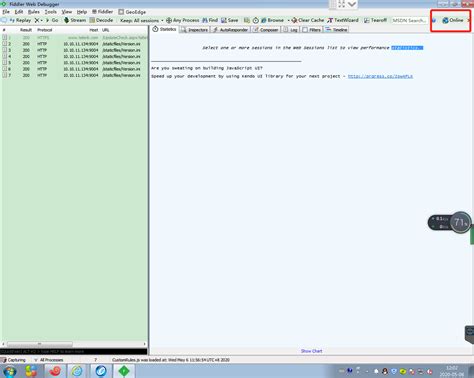The image size is (474, 378).
Task: Toggle Decode option in toolbar
Action: point(101,20)
